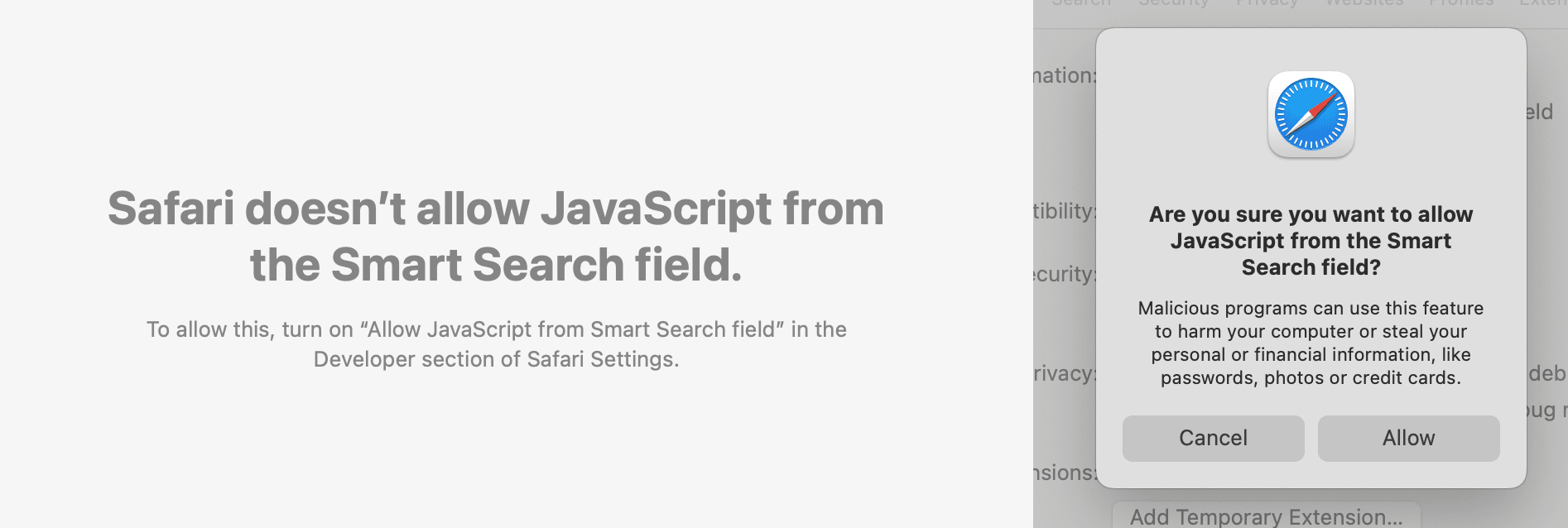Switch to the Security settings tab
The width and height of the screenshot is (1568, 528).
1176,4
